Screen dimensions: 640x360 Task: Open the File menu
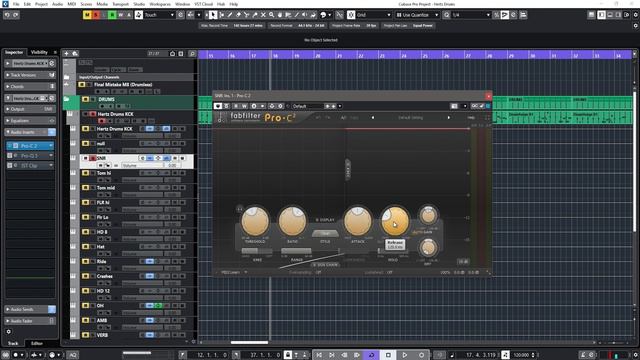16,4
